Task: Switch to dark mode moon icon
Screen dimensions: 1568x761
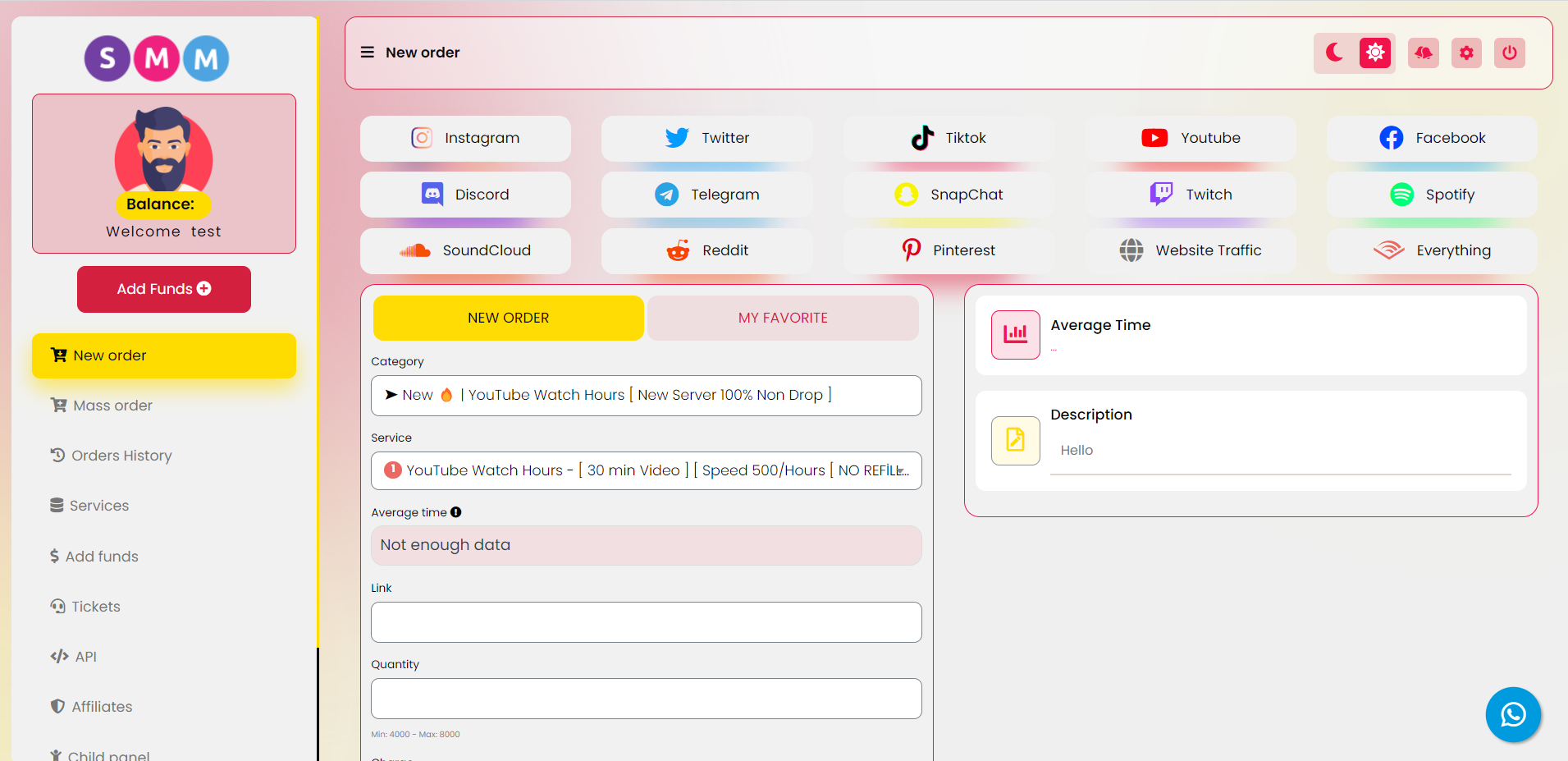Action: (1335, 53)
